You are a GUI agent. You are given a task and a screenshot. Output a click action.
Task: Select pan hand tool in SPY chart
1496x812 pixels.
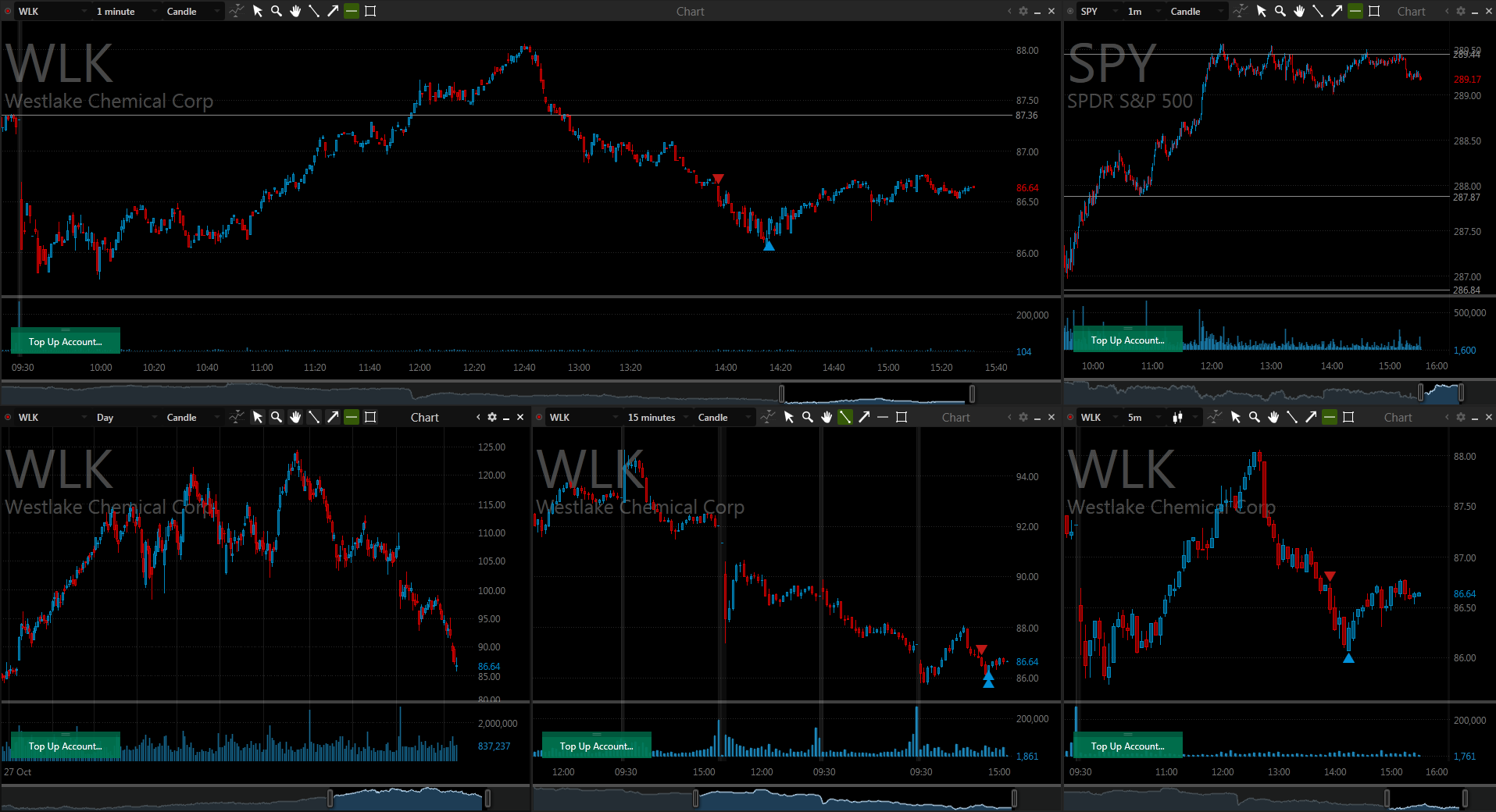(1299, 11)
